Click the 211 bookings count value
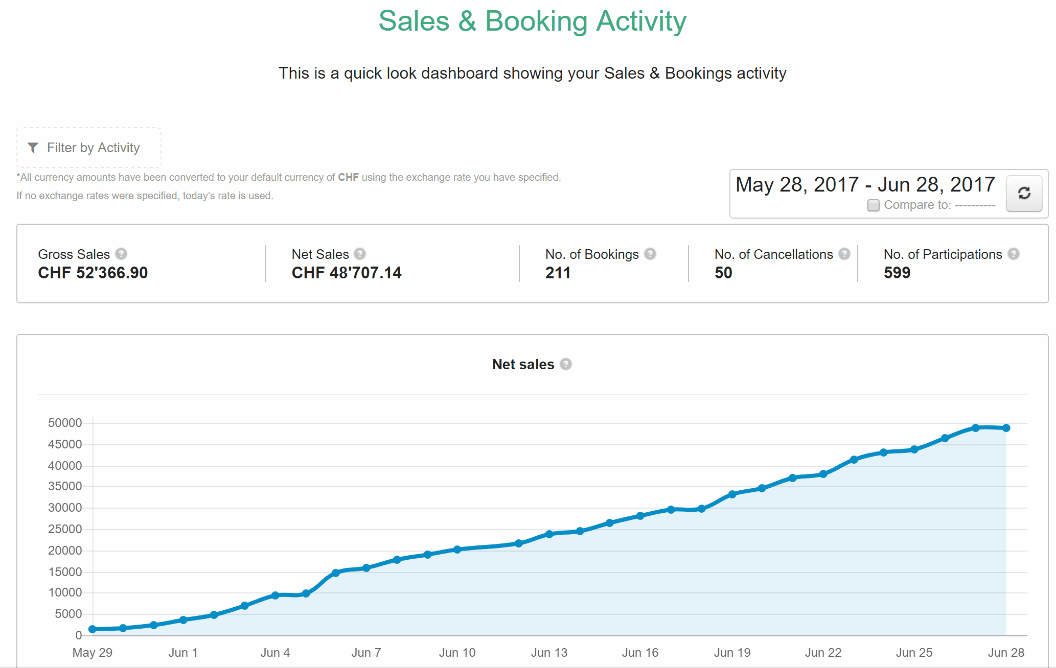The image size is (1056, 668). [558, 273]
